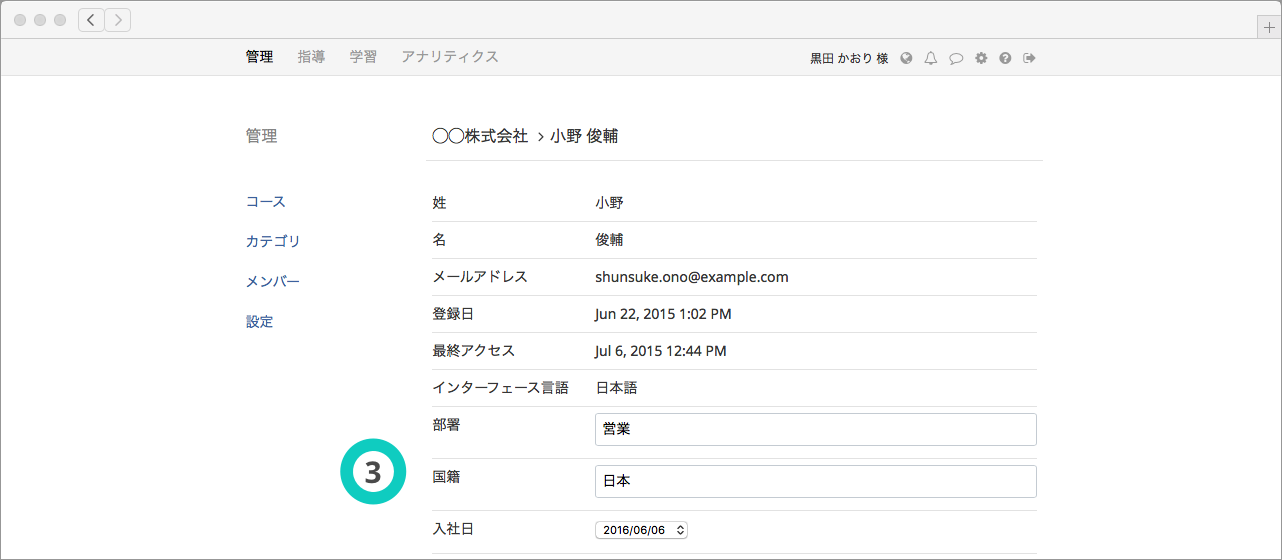
Task: Open the notifications bell
Action: tap(931, 58)
